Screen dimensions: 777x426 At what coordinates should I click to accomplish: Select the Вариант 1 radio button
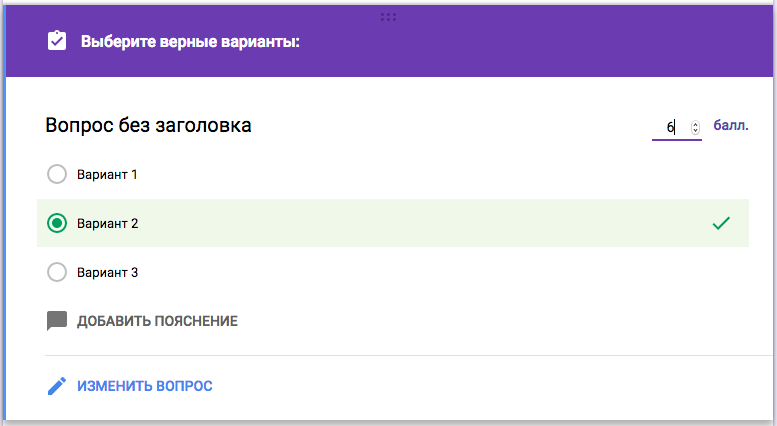coord(57,174)
